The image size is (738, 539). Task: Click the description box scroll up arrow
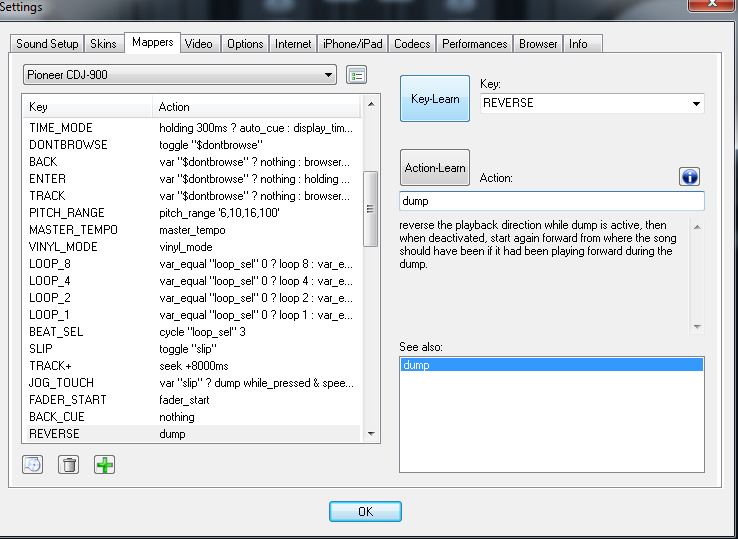[697, 227]
